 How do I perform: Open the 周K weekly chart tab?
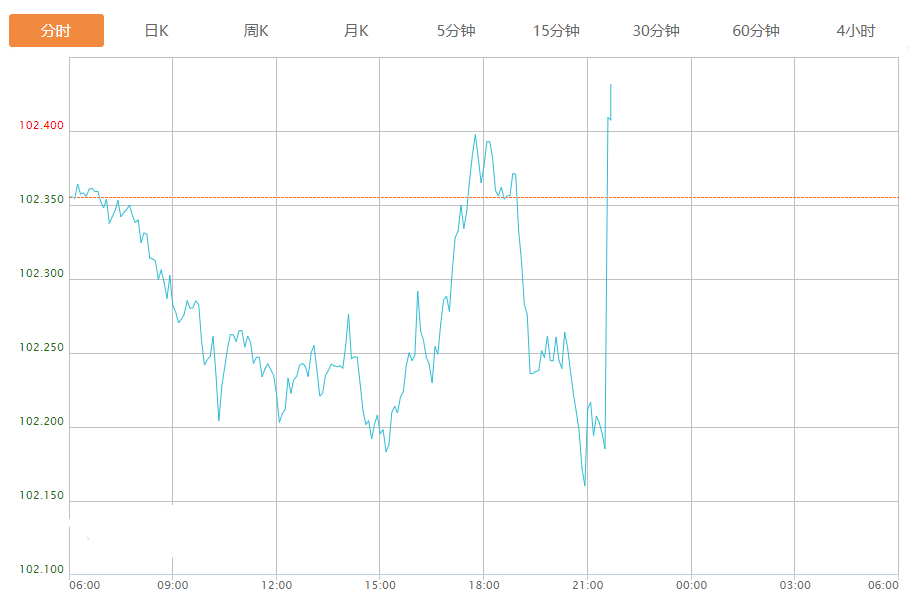click(x=256, y=31)
